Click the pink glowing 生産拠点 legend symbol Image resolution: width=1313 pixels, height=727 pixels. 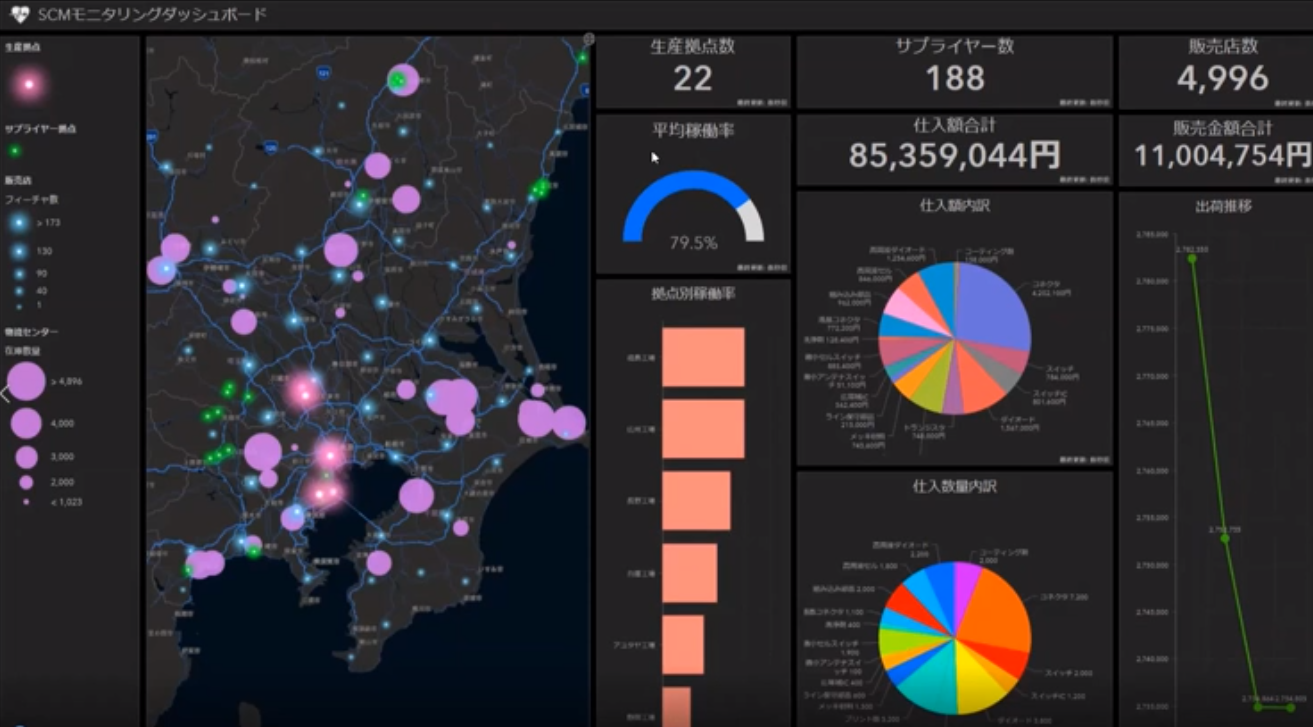[29, 85]
